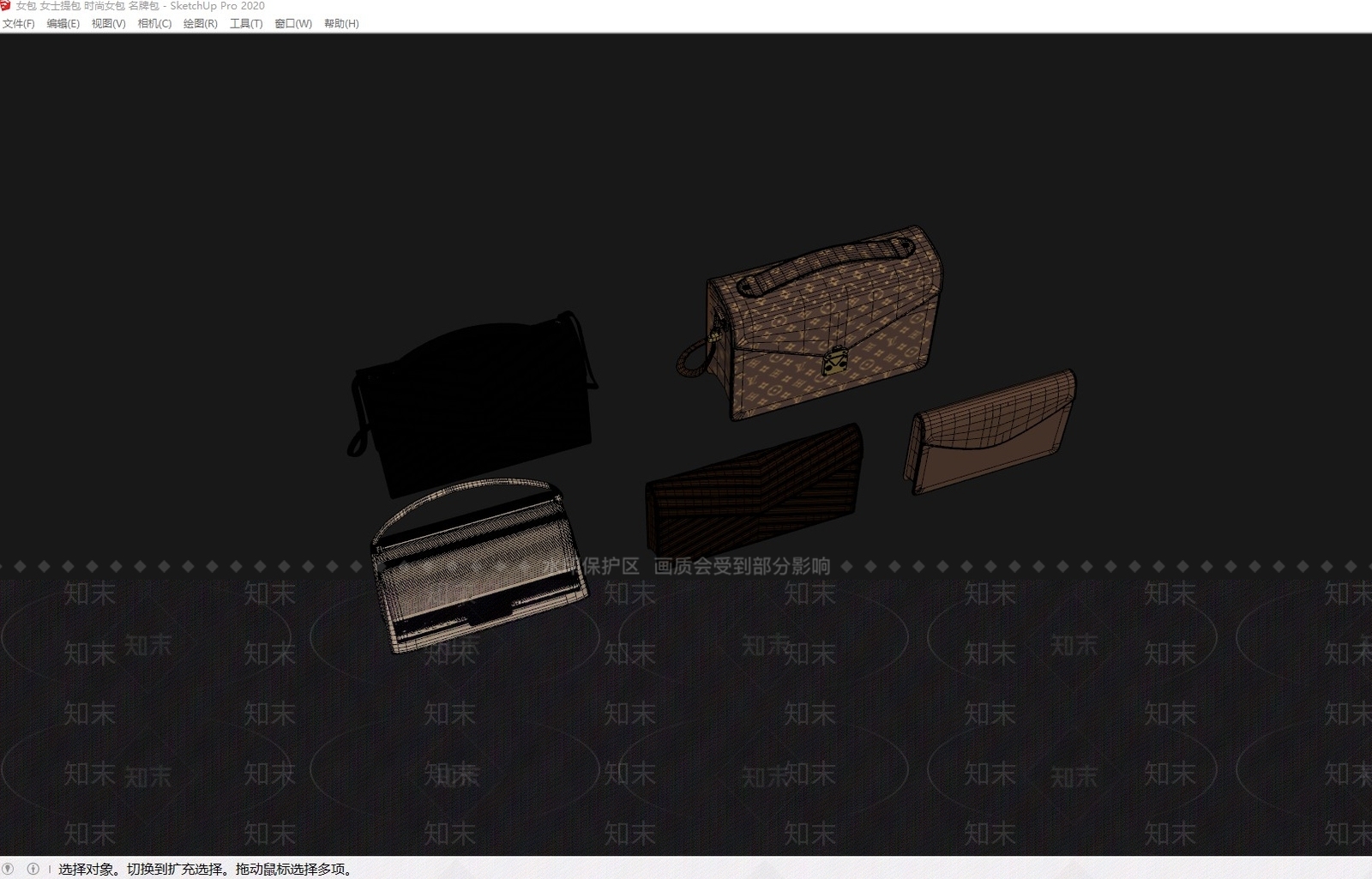The image size is (1372, 879).
Task: Open the 绘图(R) menu
Action: pos(200,24)
